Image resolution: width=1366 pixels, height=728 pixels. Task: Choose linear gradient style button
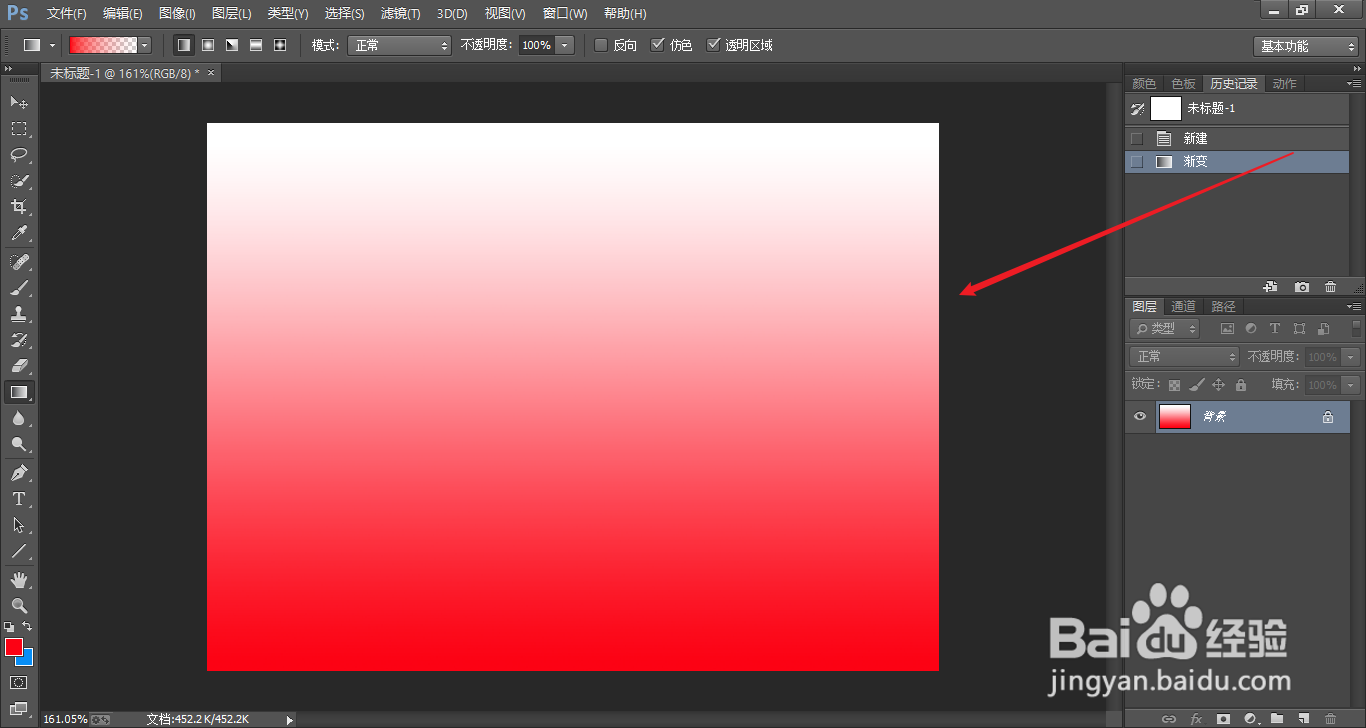[183, 45]
